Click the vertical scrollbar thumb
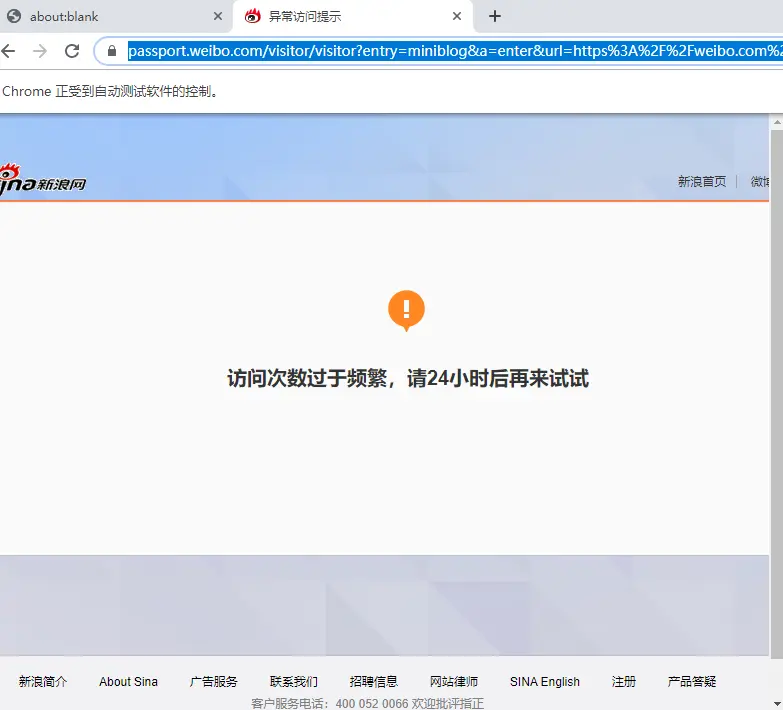The image size is (783, 710). (x=777, y=394)
